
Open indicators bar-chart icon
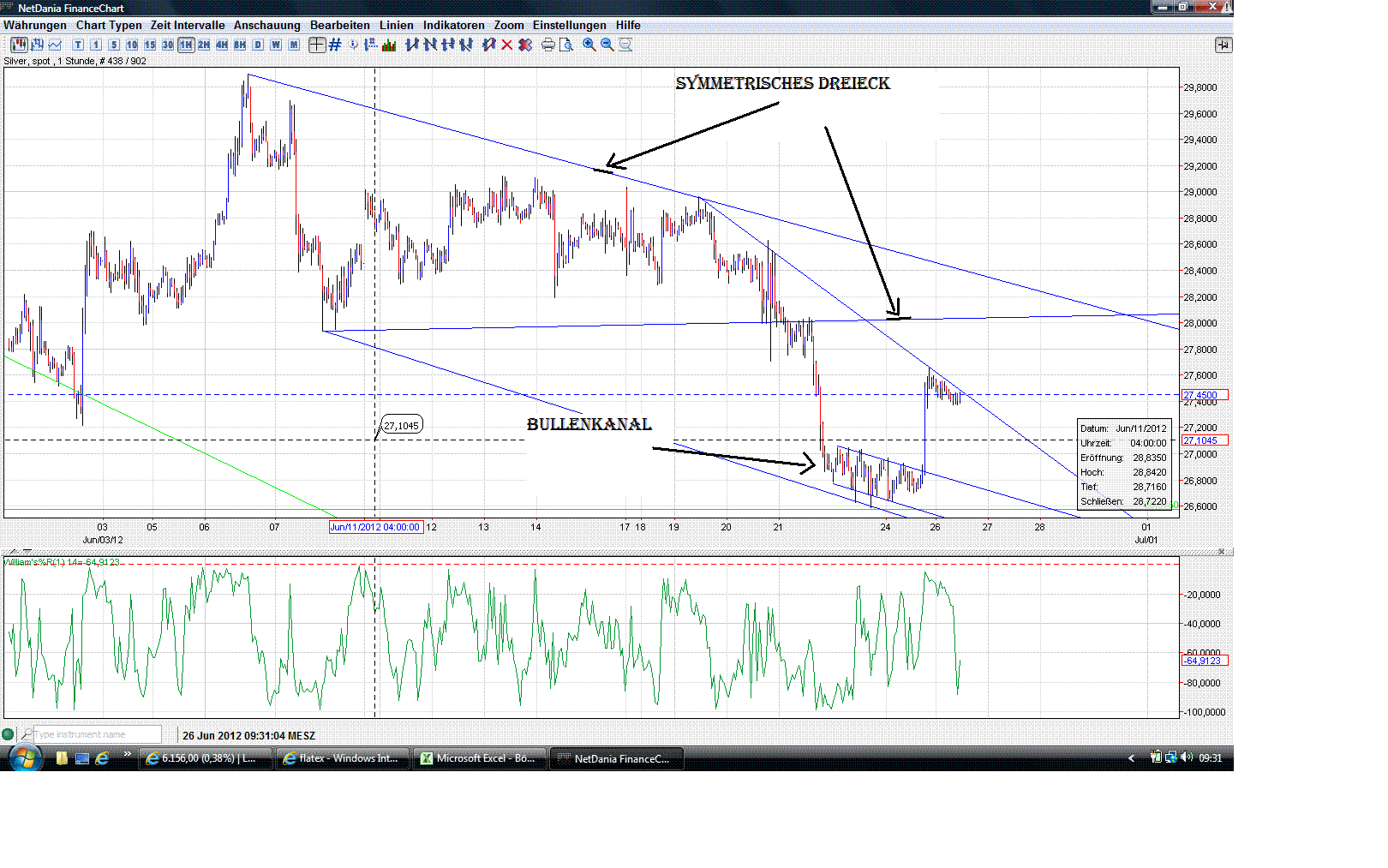pyautogui.click(x=389, y=45)
